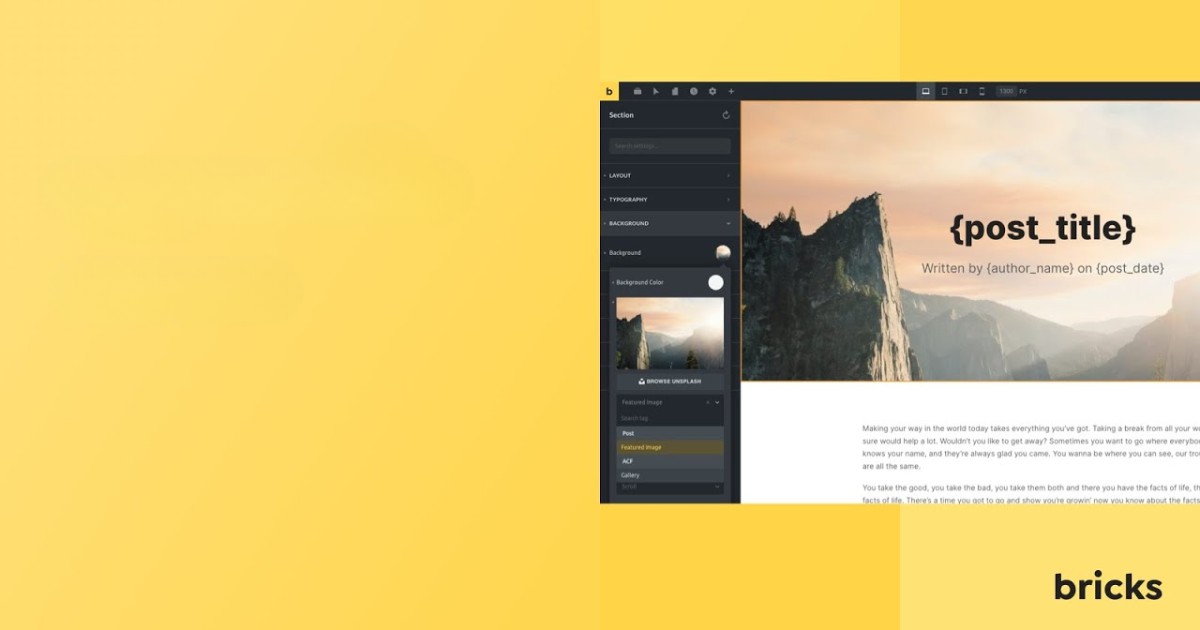Open the Background Color swatch picker
Viewport: 1200px width, 630px height.
tap(715, 282)
